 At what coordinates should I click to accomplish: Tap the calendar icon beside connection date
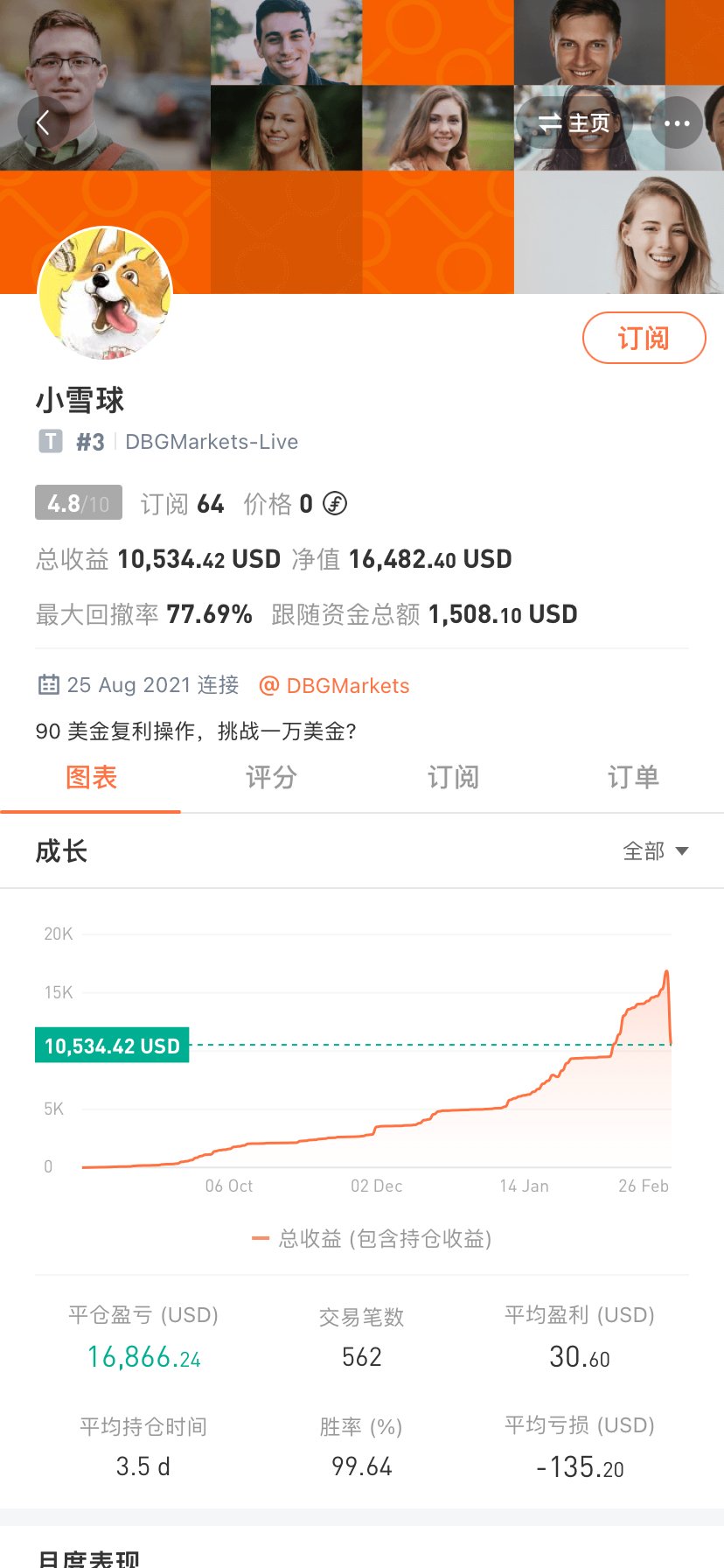click(x=49, y=684)
